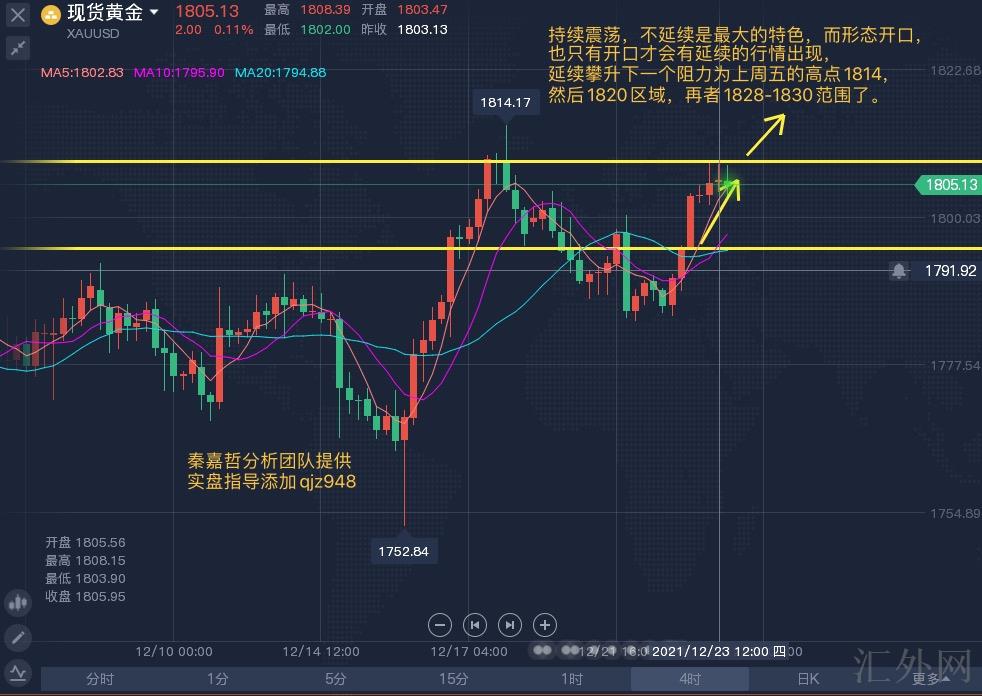Switch to the 1时 timeframe tab
Image resolution: width=982 pixels, height=696 pixels.
pos(571,679)
